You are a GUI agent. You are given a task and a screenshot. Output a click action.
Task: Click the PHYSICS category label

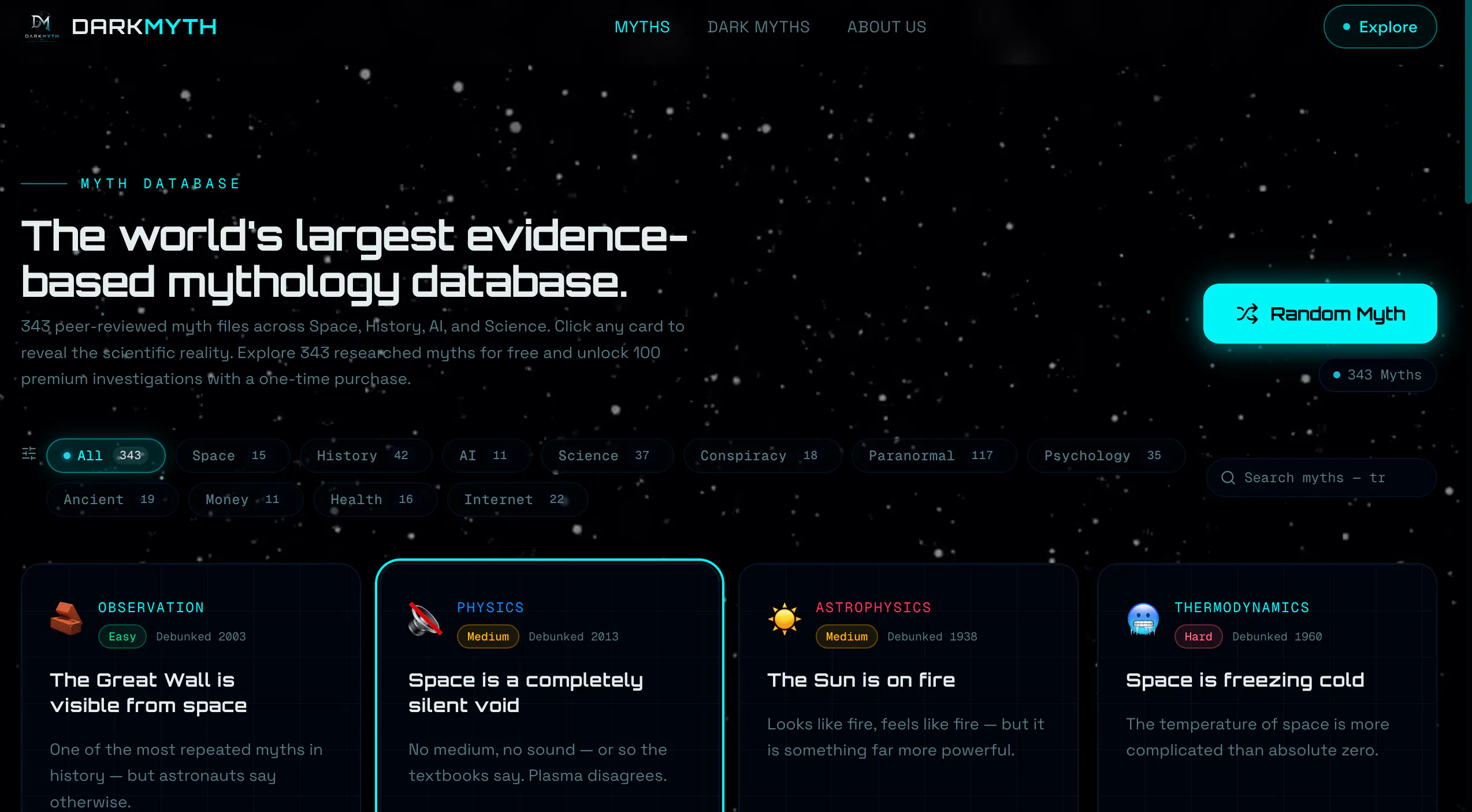click(x=490, y=608)
